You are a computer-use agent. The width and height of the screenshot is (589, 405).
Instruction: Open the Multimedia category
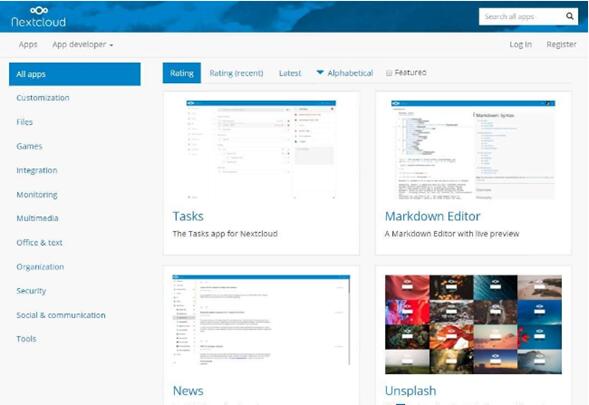pos(37,218)
